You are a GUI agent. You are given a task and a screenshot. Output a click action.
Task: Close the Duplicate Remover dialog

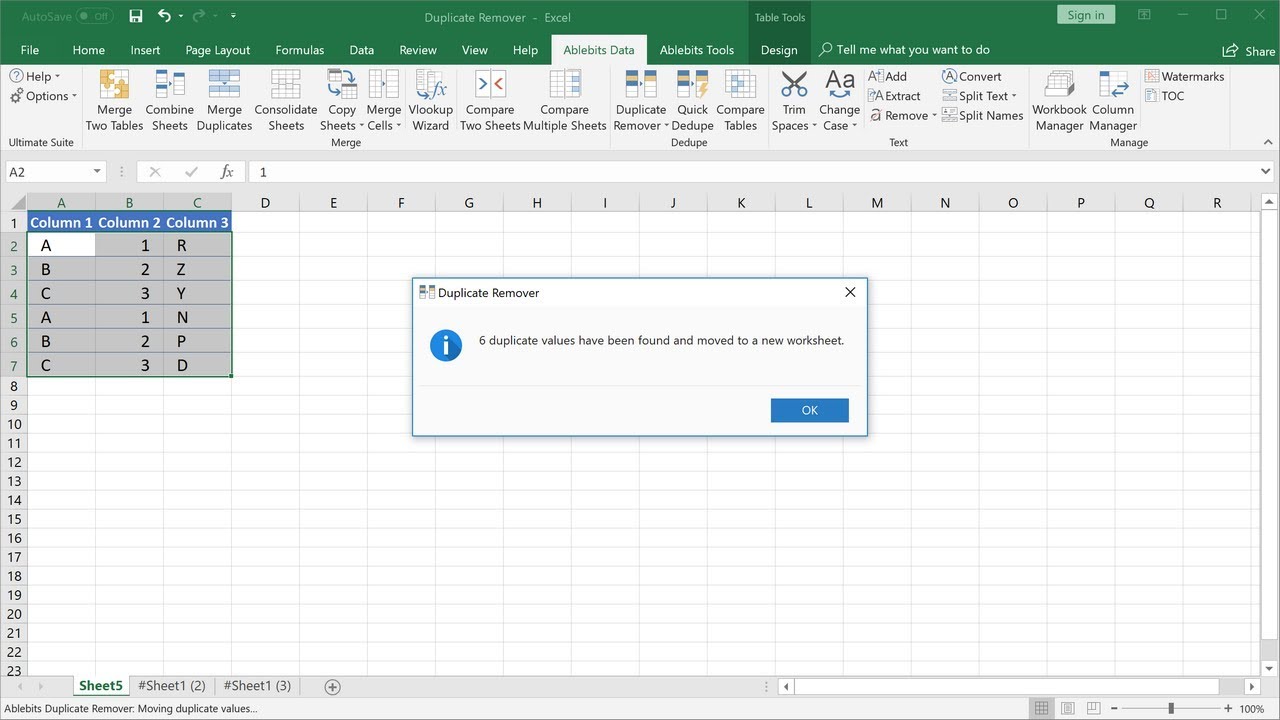[x=850, y=293]
